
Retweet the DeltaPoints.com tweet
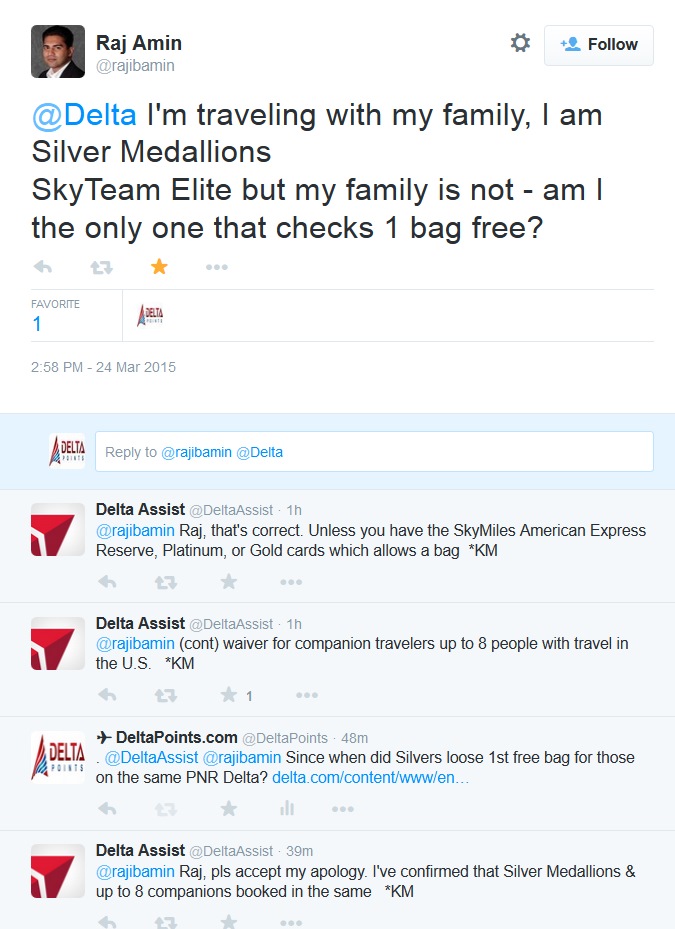pyautogui.click(x=167, y=808)
